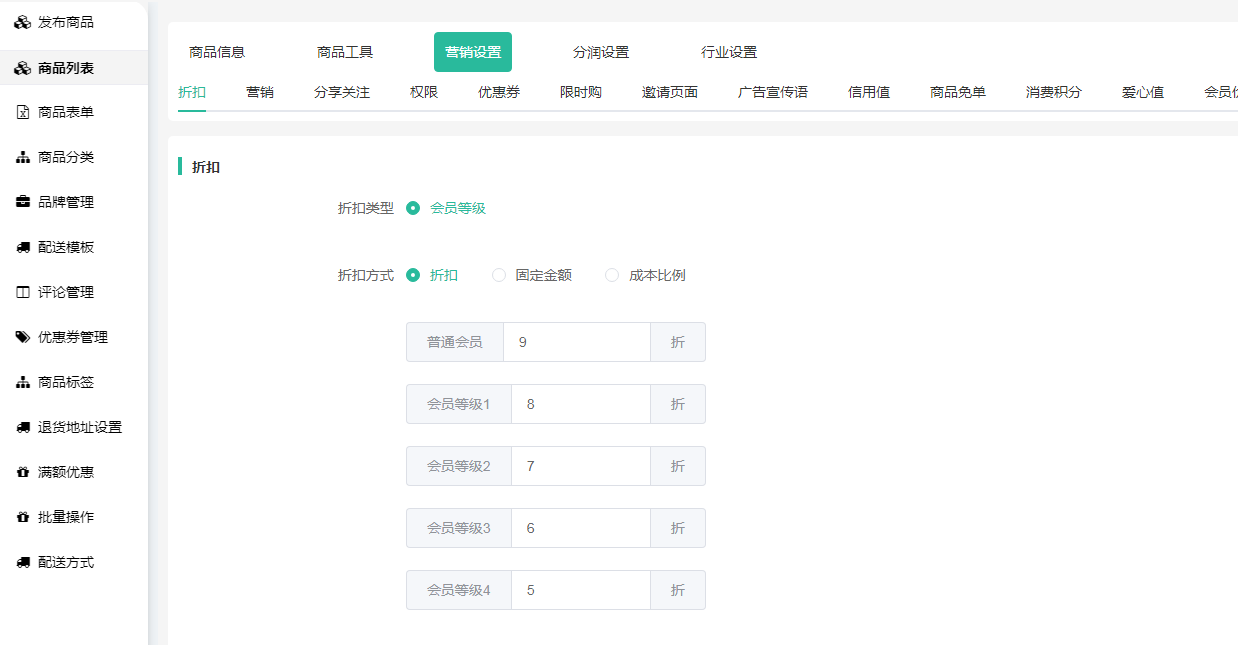Click the 商品表单 spreadsheet icon
The height and width of the screenshot is (645, 1238).
pyautogui.click(x=23, y=112)
